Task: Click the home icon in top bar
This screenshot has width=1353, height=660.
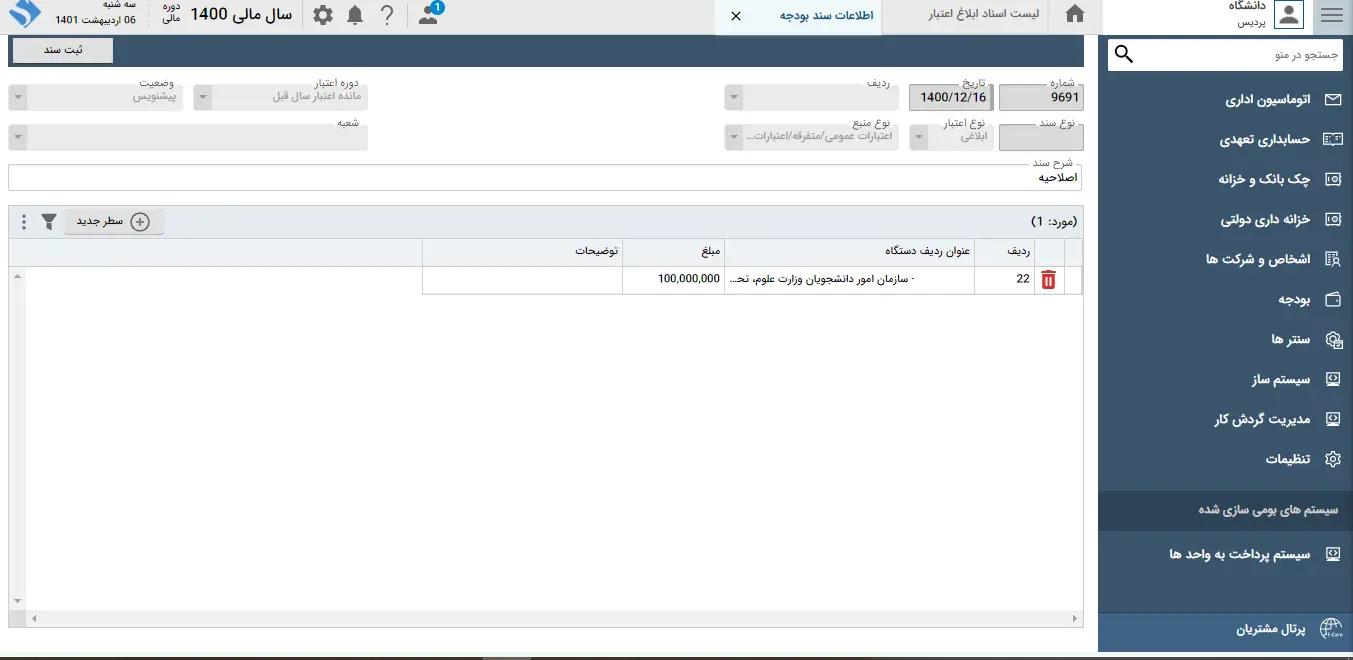Action: pyautogui.click(x=1075, y=15)
